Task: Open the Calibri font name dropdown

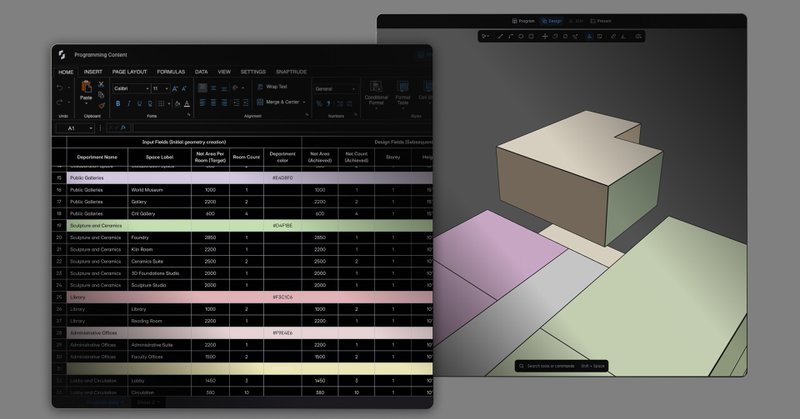Action: pos(131,89)
